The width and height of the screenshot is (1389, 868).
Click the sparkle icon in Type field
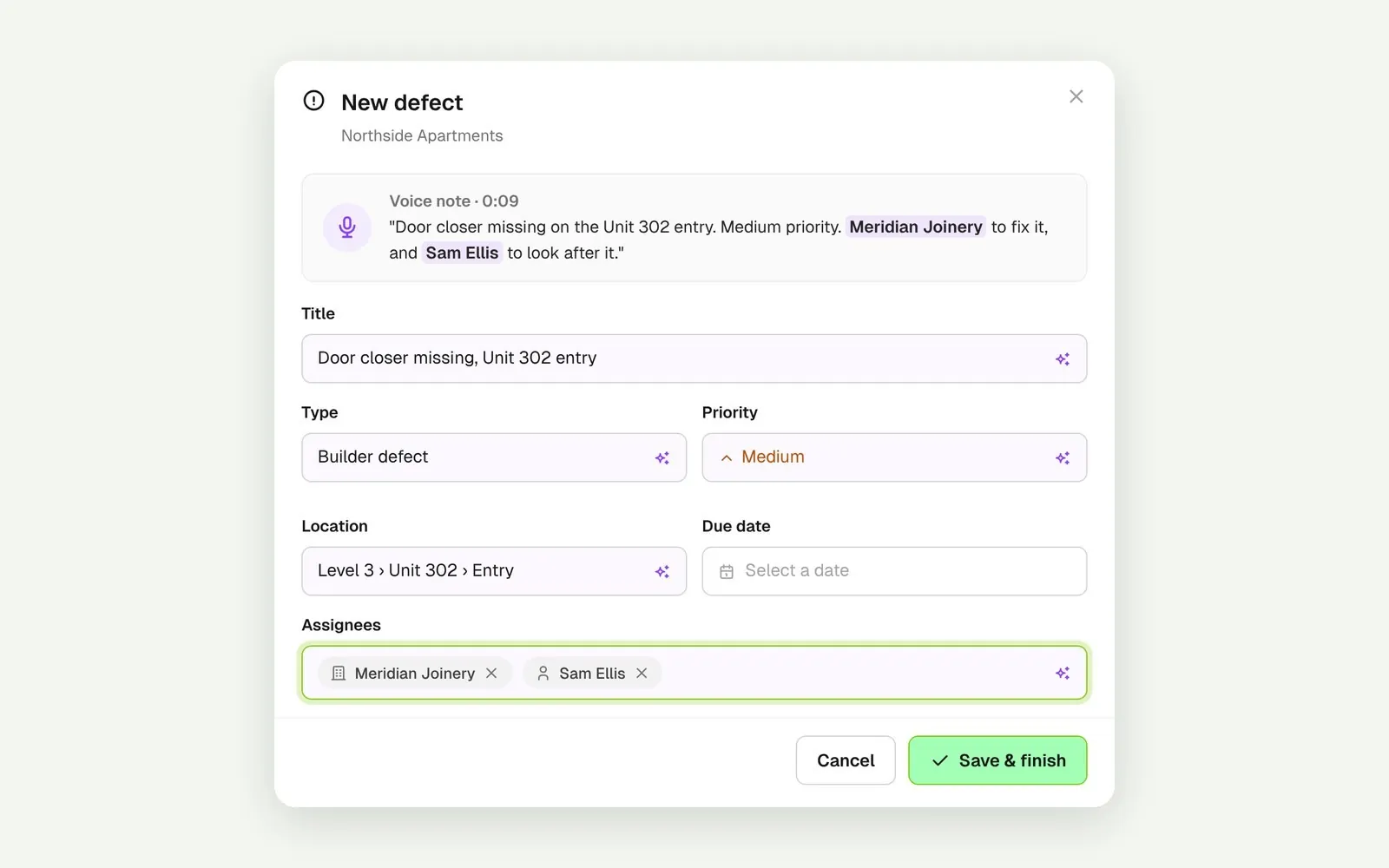click(x=662, y=457)
